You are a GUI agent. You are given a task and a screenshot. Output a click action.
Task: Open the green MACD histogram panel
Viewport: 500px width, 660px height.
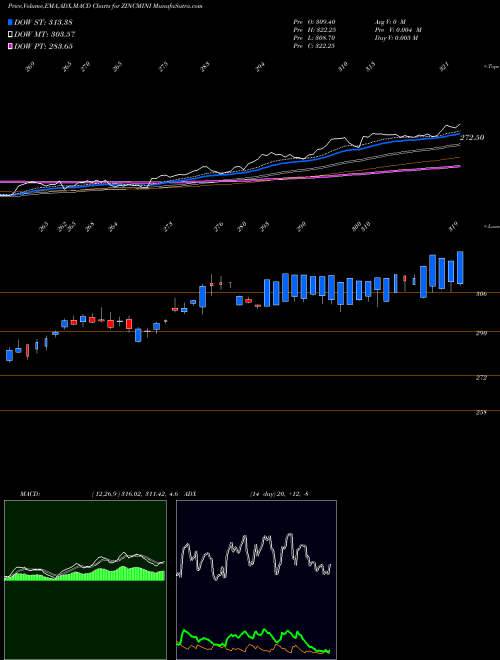point(85,580)
